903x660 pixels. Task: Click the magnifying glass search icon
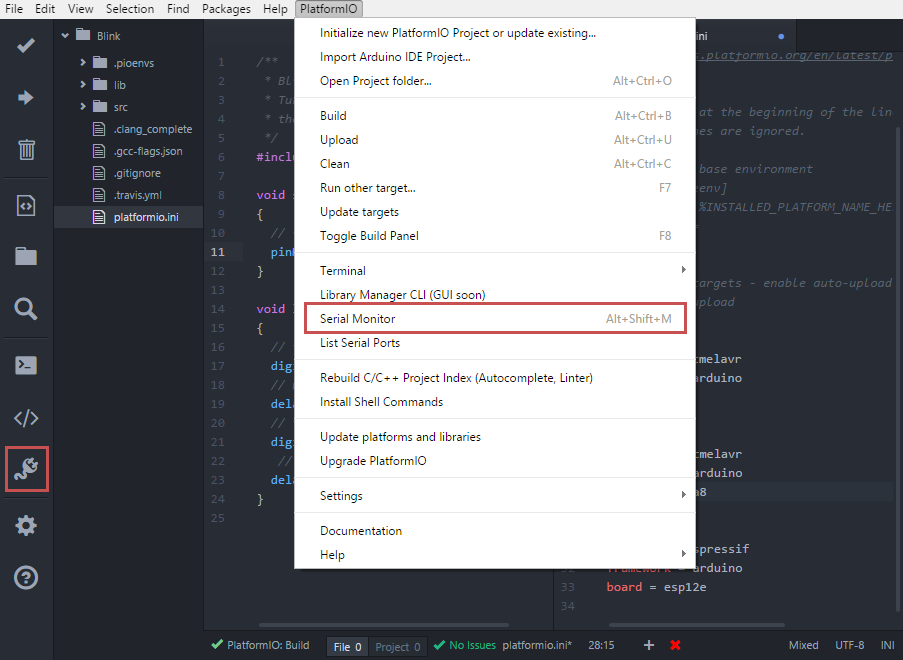click(x=26, y=309)
